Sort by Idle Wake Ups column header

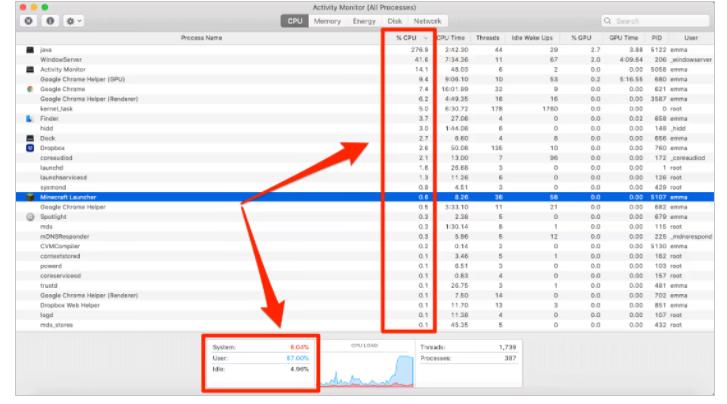(532, 38)
